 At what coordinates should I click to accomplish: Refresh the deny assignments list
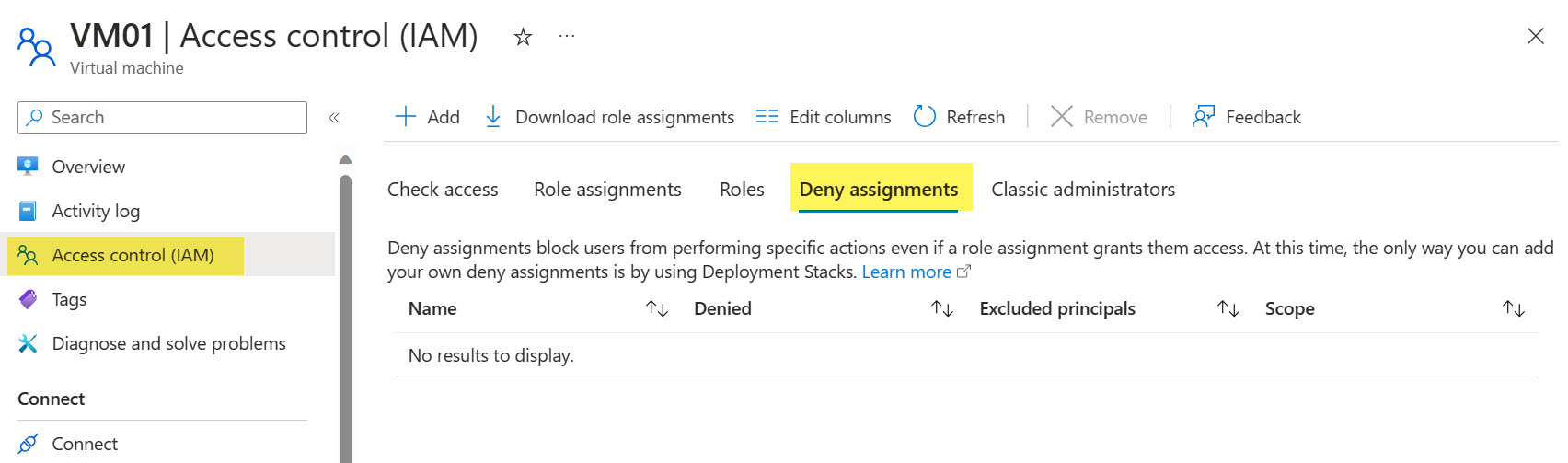coord(959,117)
